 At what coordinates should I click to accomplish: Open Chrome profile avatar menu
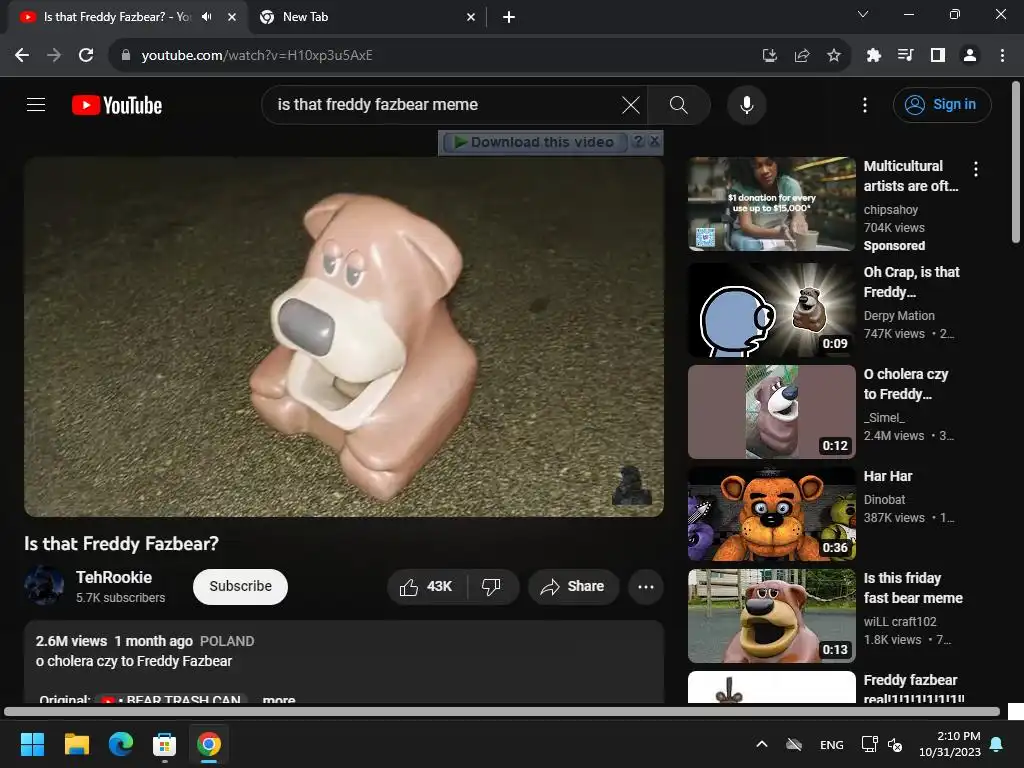point(970,56)
